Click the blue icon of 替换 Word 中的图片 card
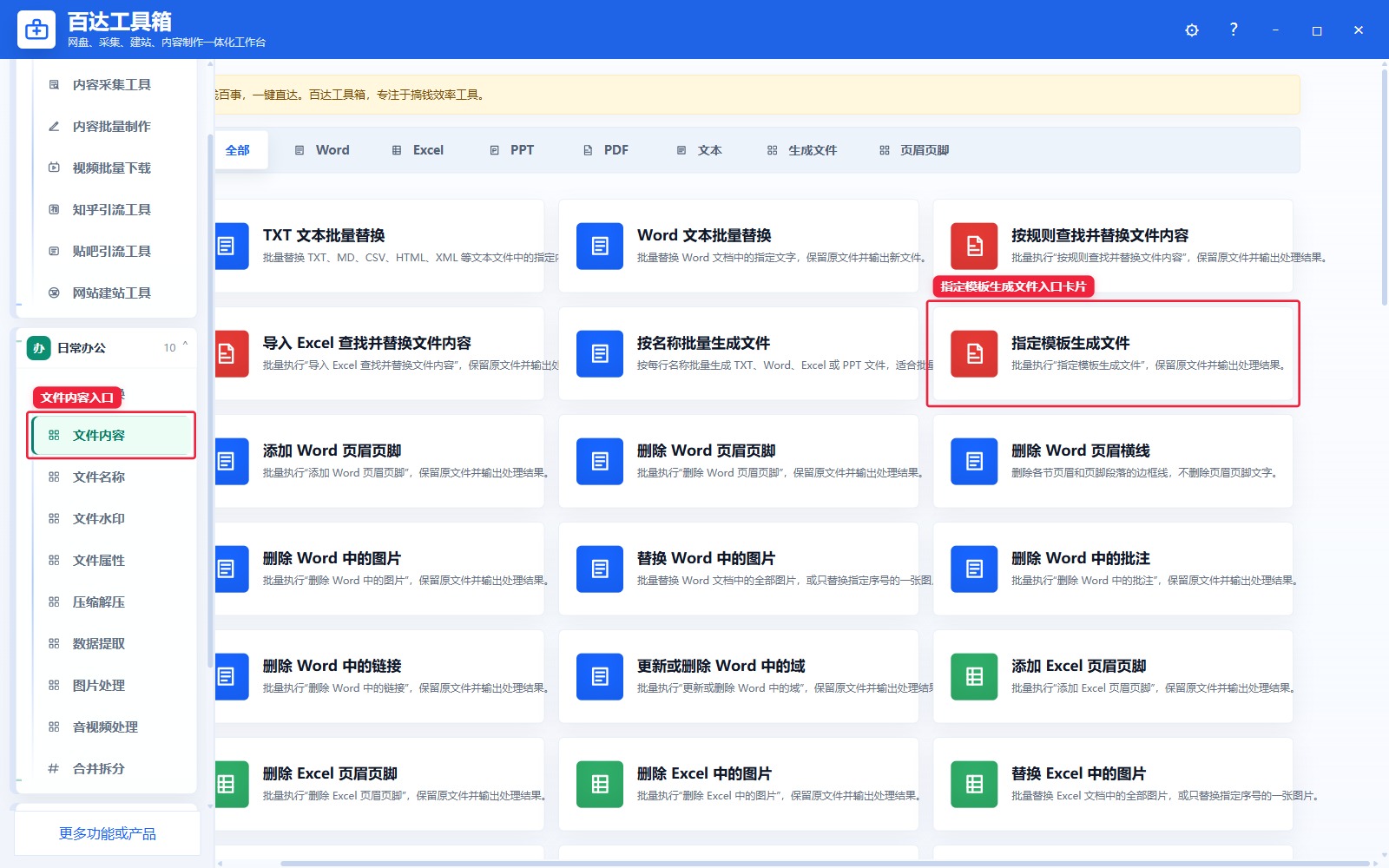This screenshot has height=868, width=1389. tap(600, 569)
